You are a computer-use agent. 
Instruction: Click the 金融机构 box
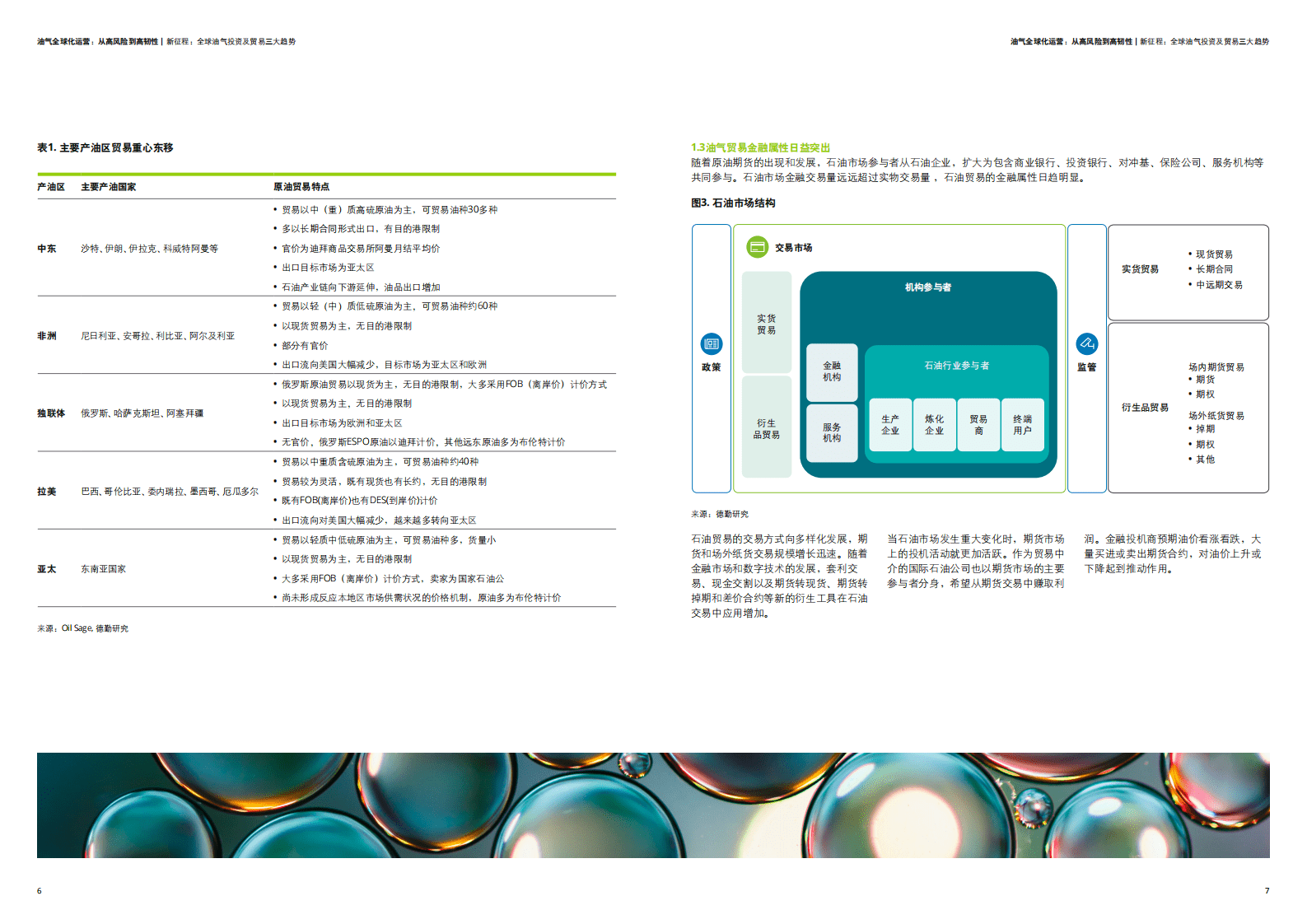click(x=832, y=371)
